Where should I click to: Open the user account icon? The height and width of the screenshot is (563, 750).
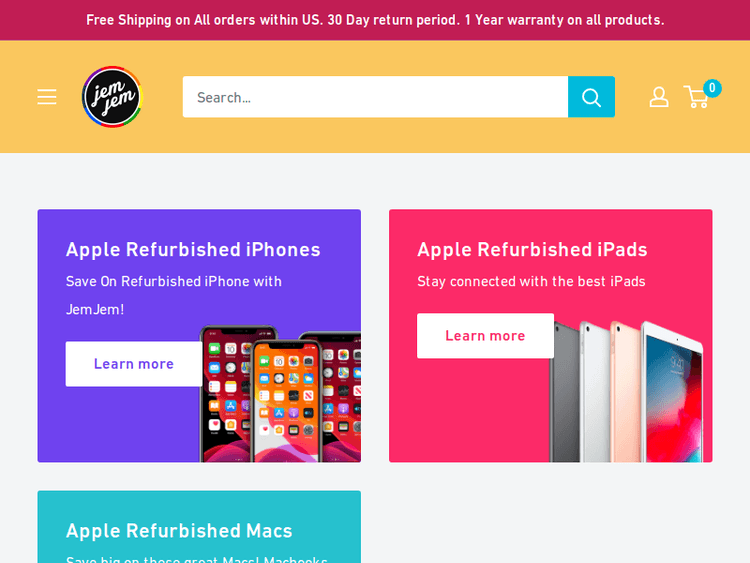tap(659, 97)
